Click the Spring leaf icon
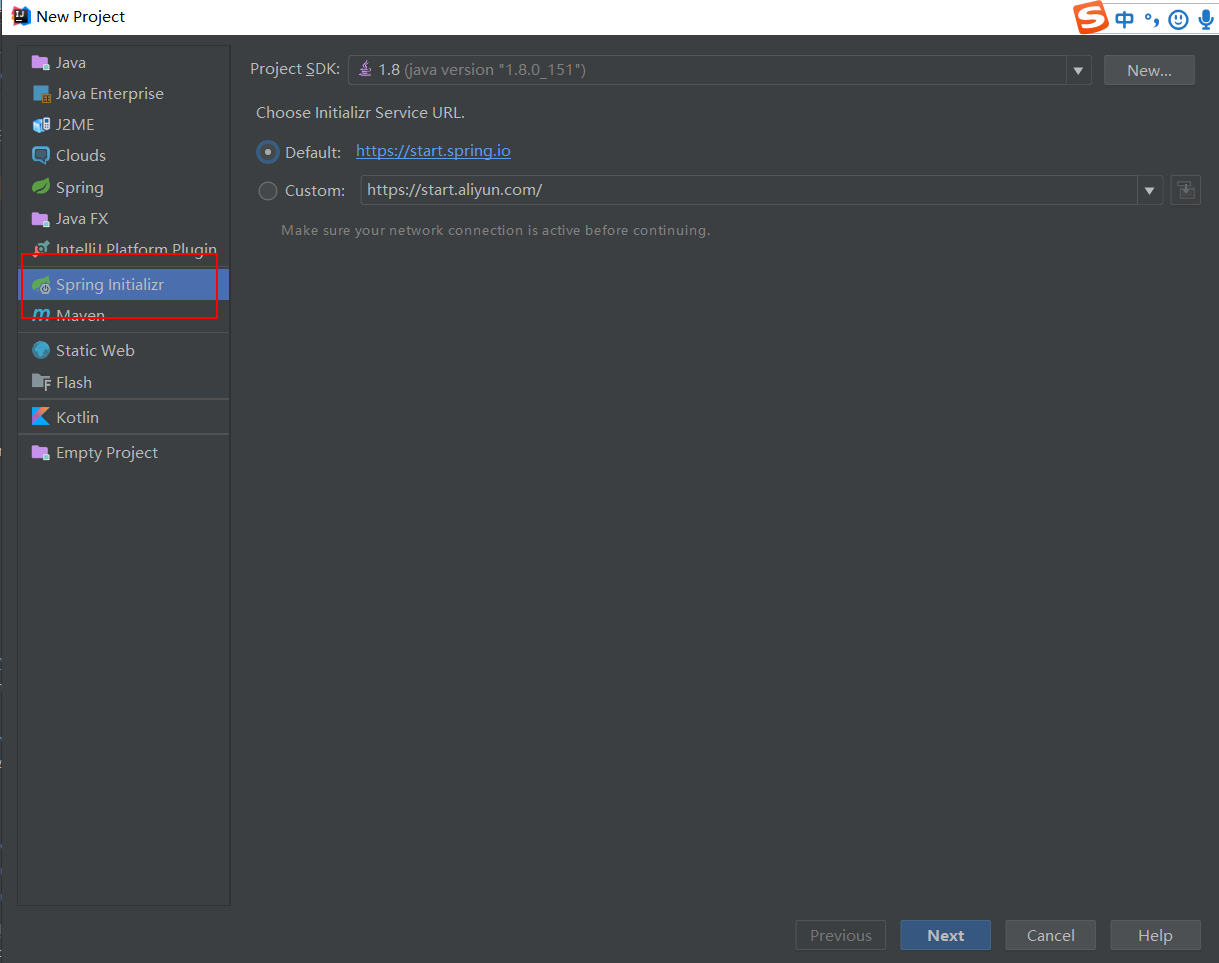The image size is (1219, 963). [x=40, y=187]
